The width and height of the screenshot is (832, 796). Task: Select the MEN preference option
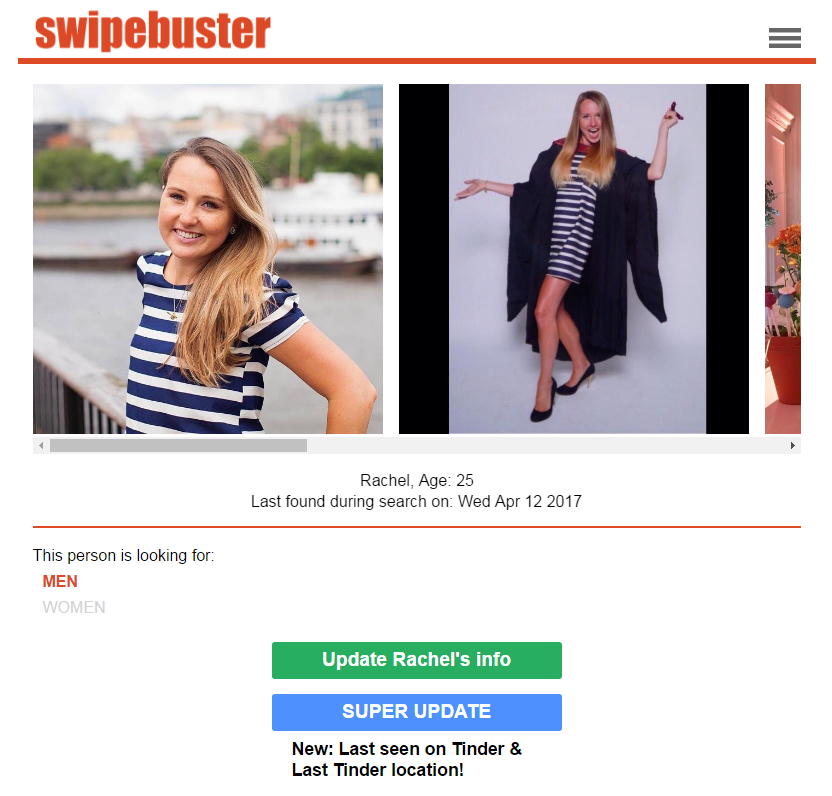pos(60,581)
